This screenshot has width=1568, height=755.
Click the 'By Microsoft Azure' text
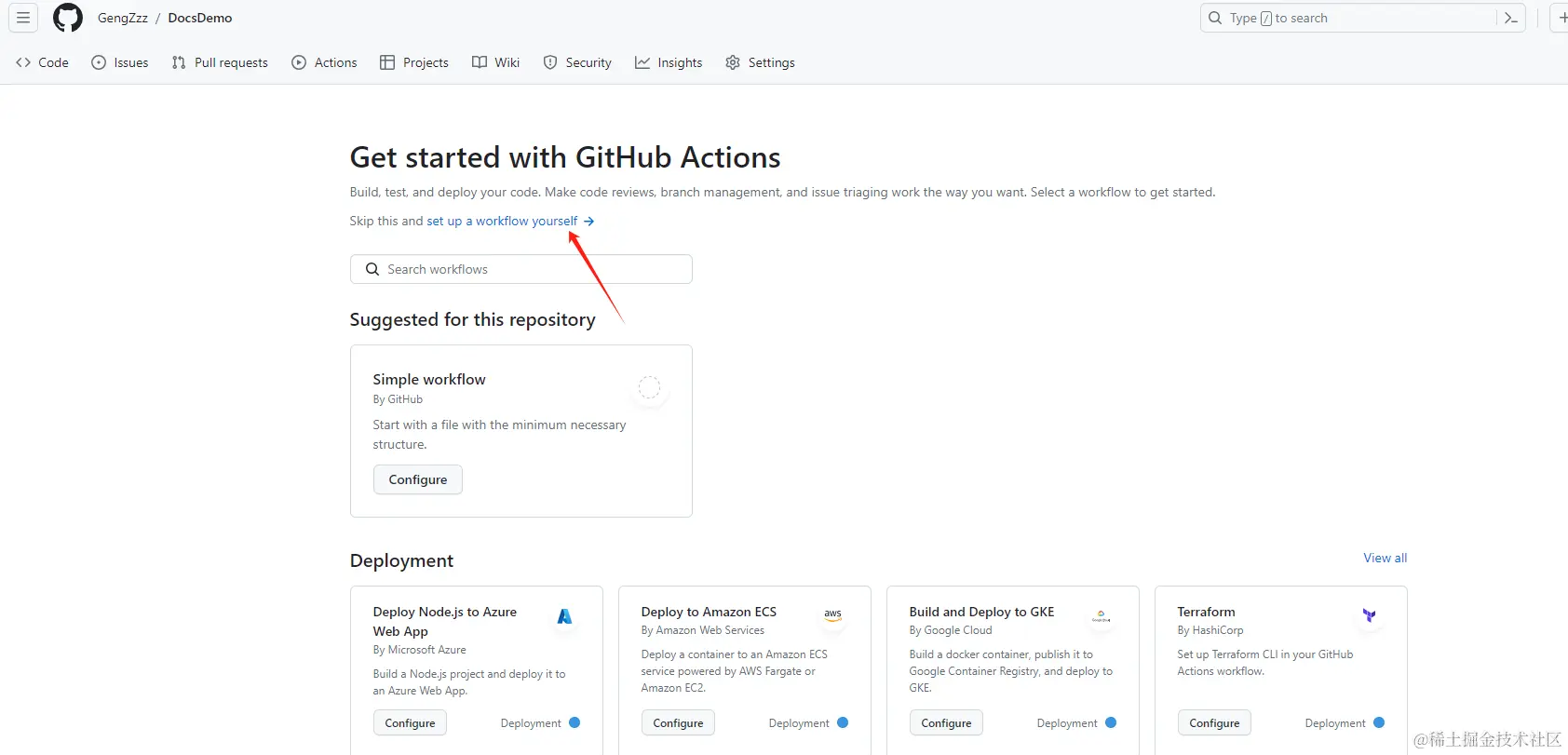[x=420, y=650]
